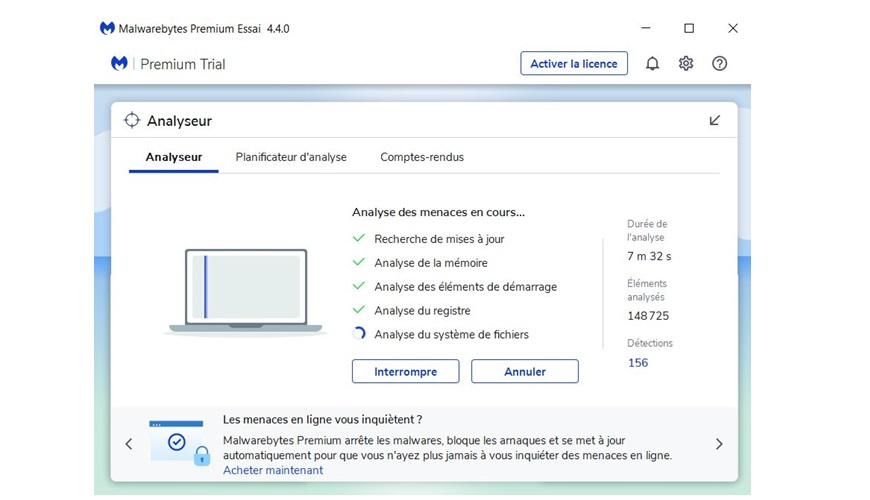The image size is (870, 500).
Task: Click Analyse des éléments de démarrage text
Action: coord(466,287)
